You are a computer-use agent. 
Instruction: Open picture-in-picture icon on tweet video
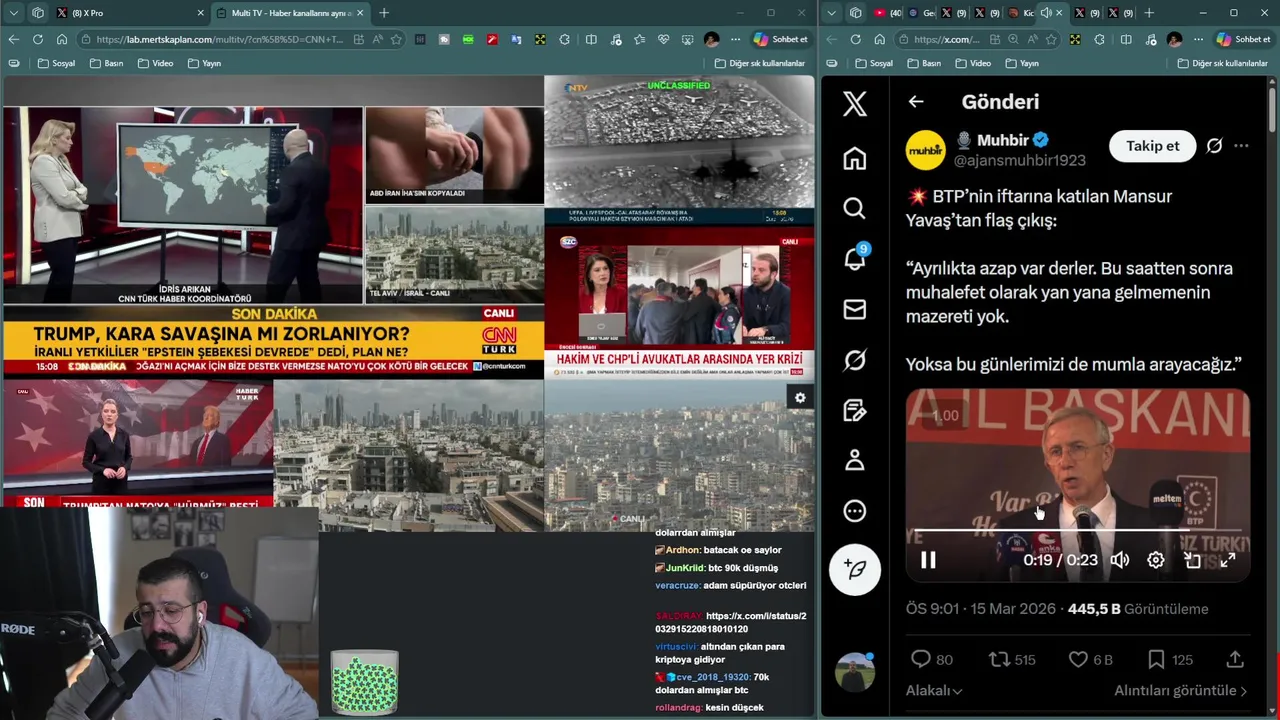click(1192, 560)
